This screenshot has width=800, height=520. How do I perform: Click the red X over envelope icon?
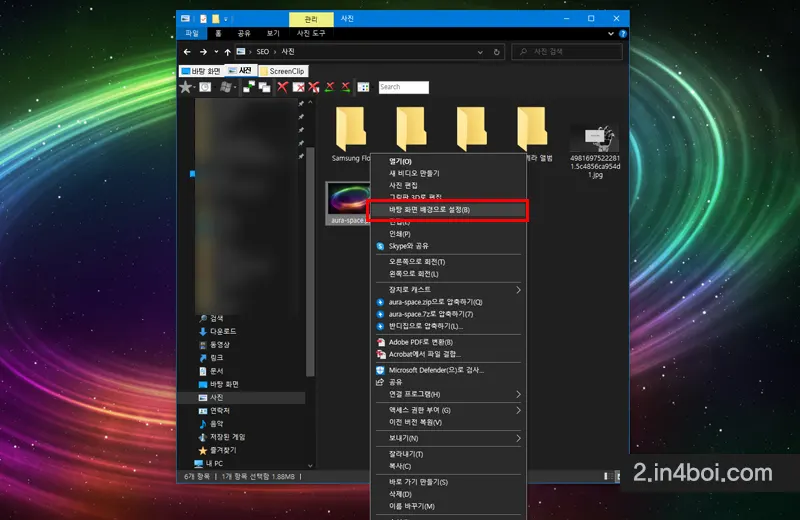pyautogui.click(x=298, y=87)
